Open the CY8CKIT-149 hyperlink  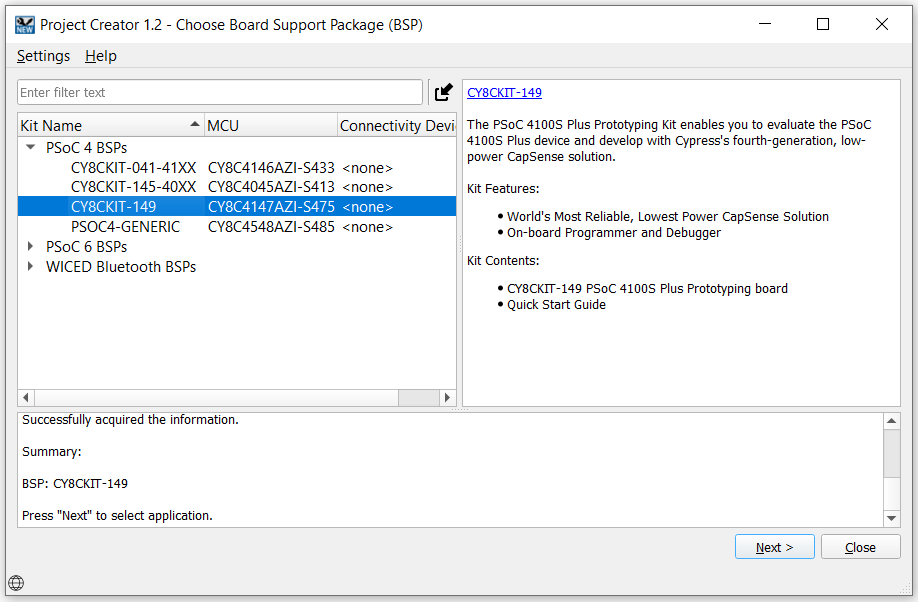(x=504, y=93)
